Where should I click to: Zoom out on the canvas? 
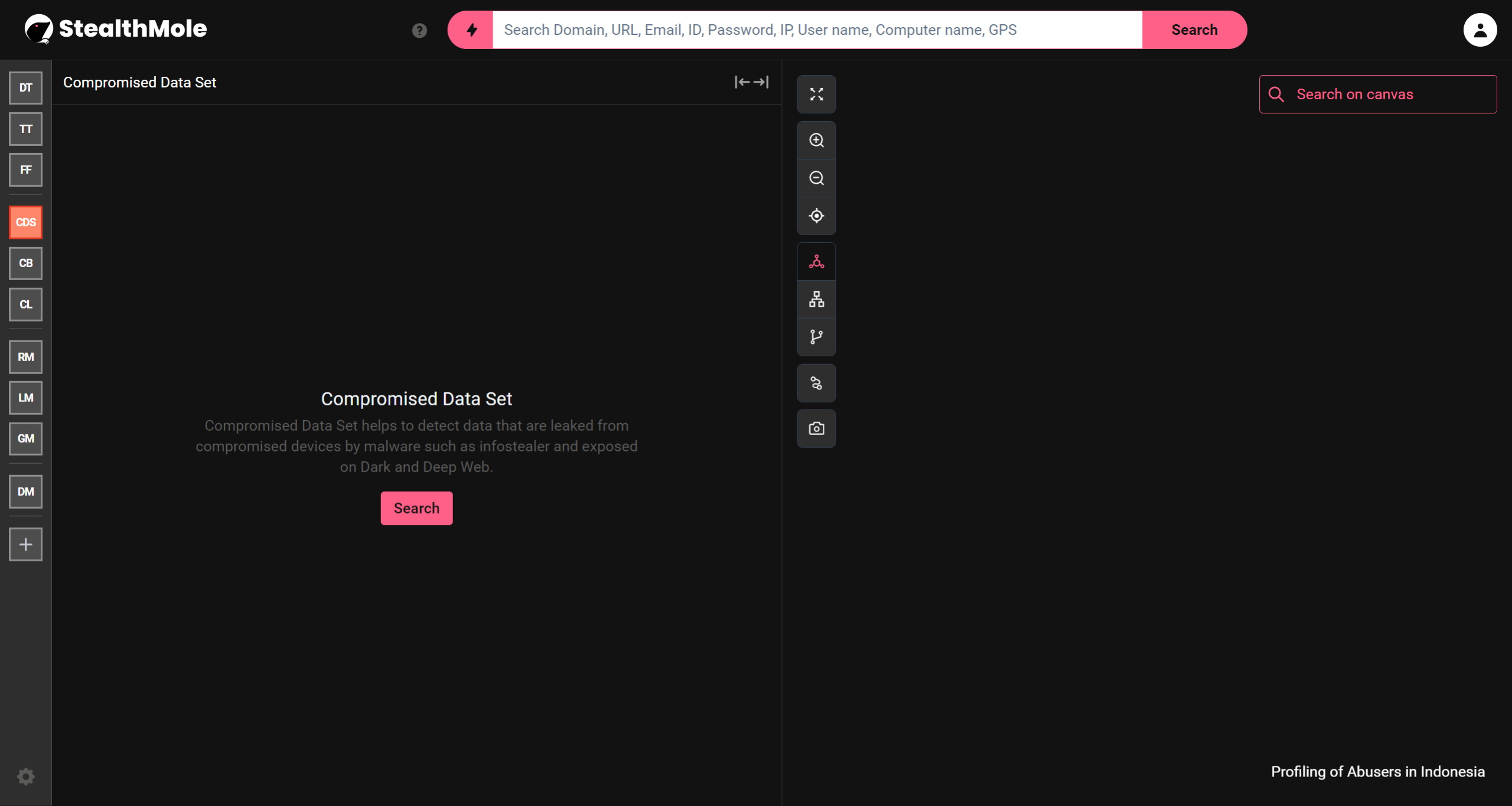click(x=816, y=178)
